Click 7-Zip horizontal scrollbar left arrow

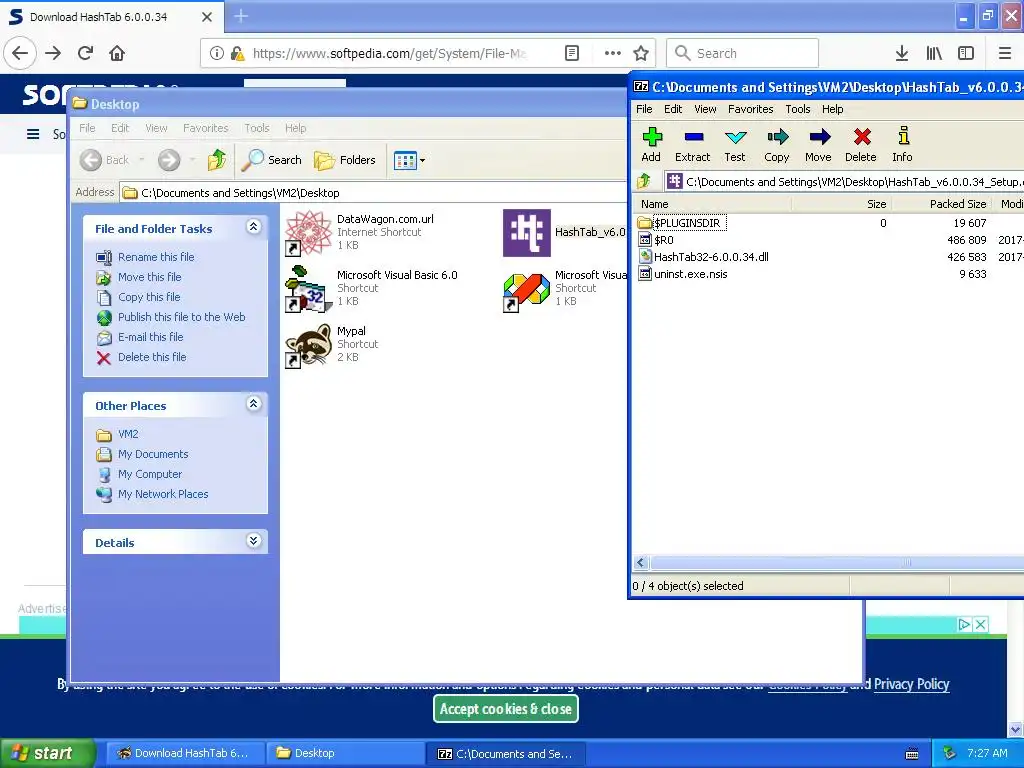click(641, 562)
